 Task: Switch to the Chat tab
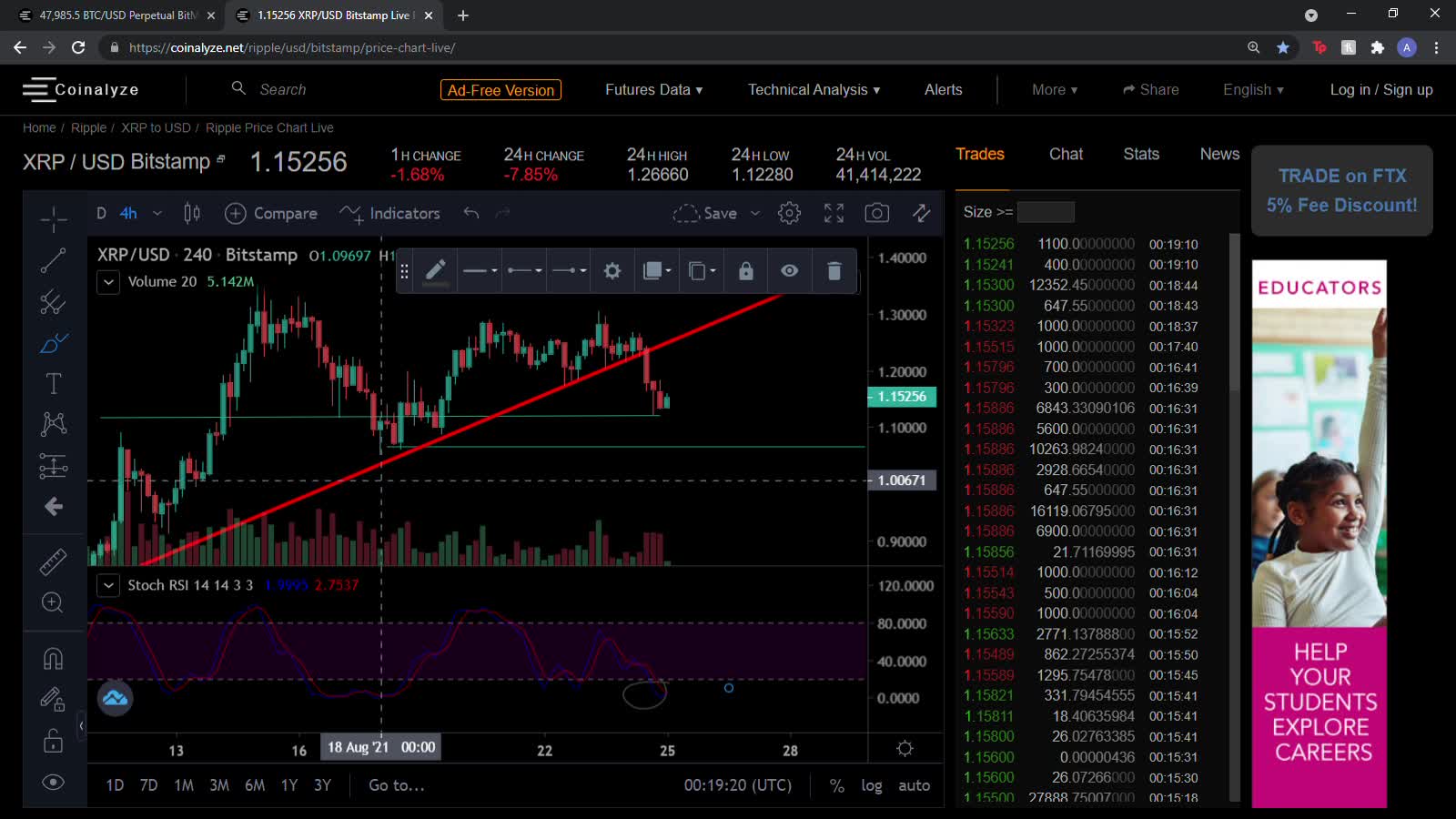[x=1066, y=154]
